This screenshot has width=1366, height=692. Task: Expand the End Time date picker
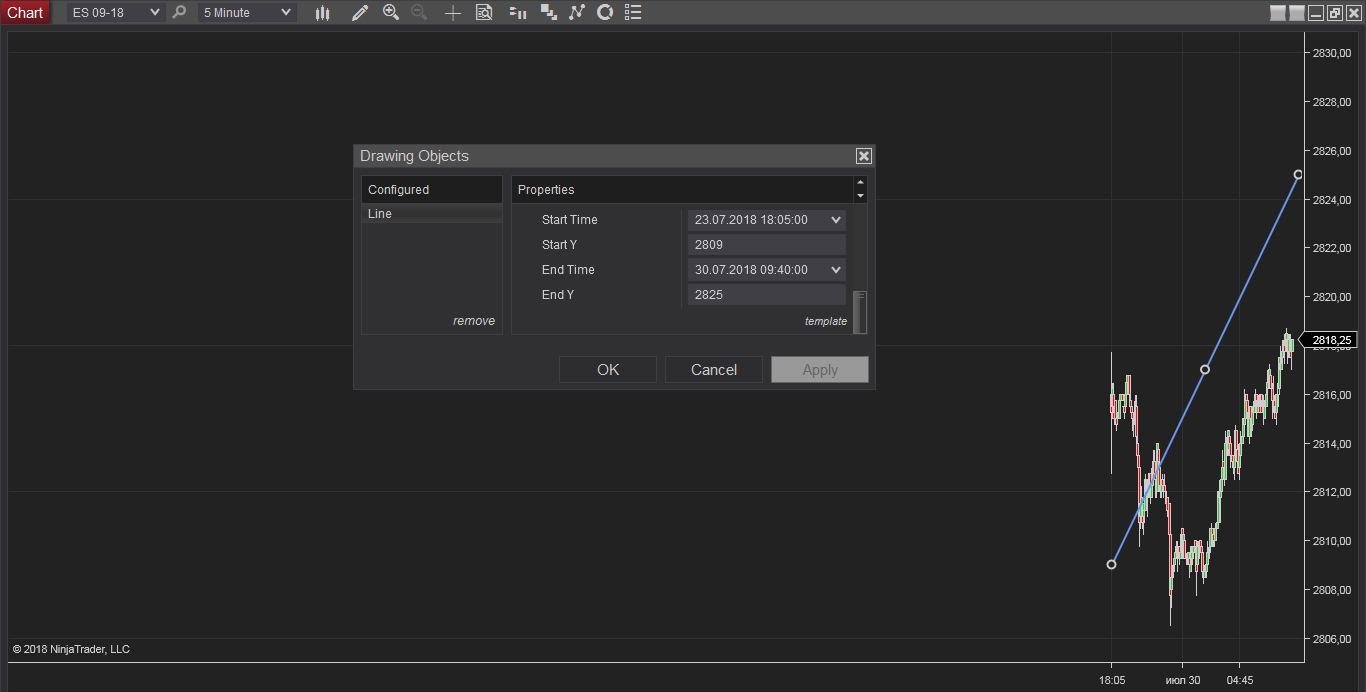[836, 270]
